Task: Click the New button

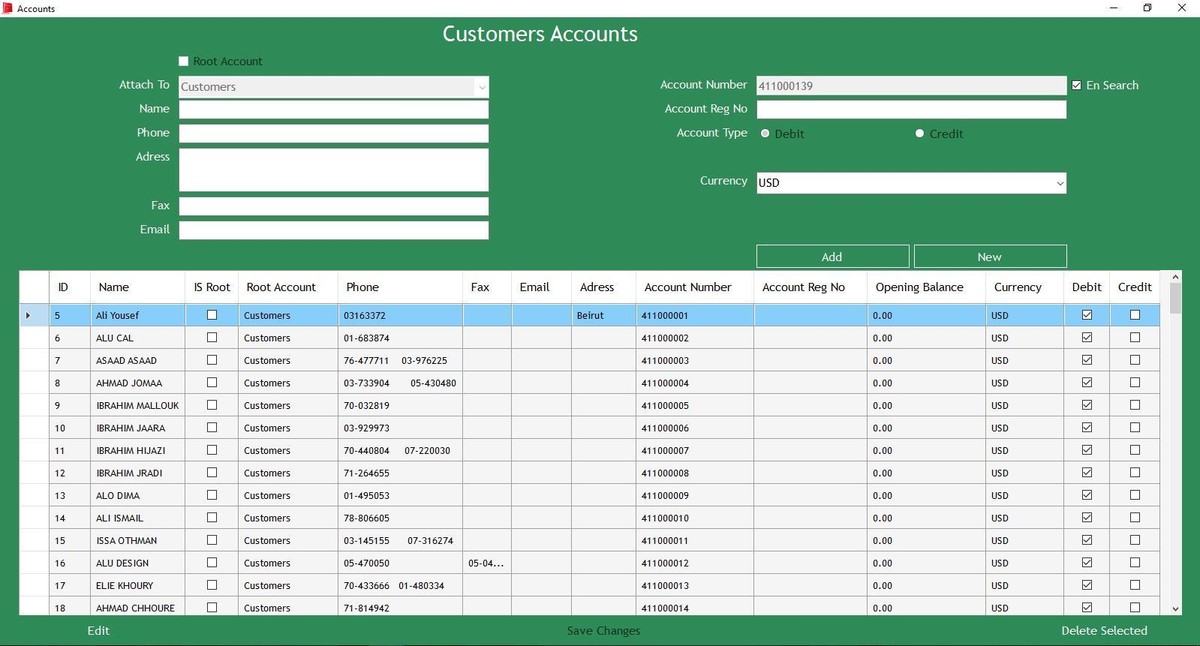Action: pos(989,257)
